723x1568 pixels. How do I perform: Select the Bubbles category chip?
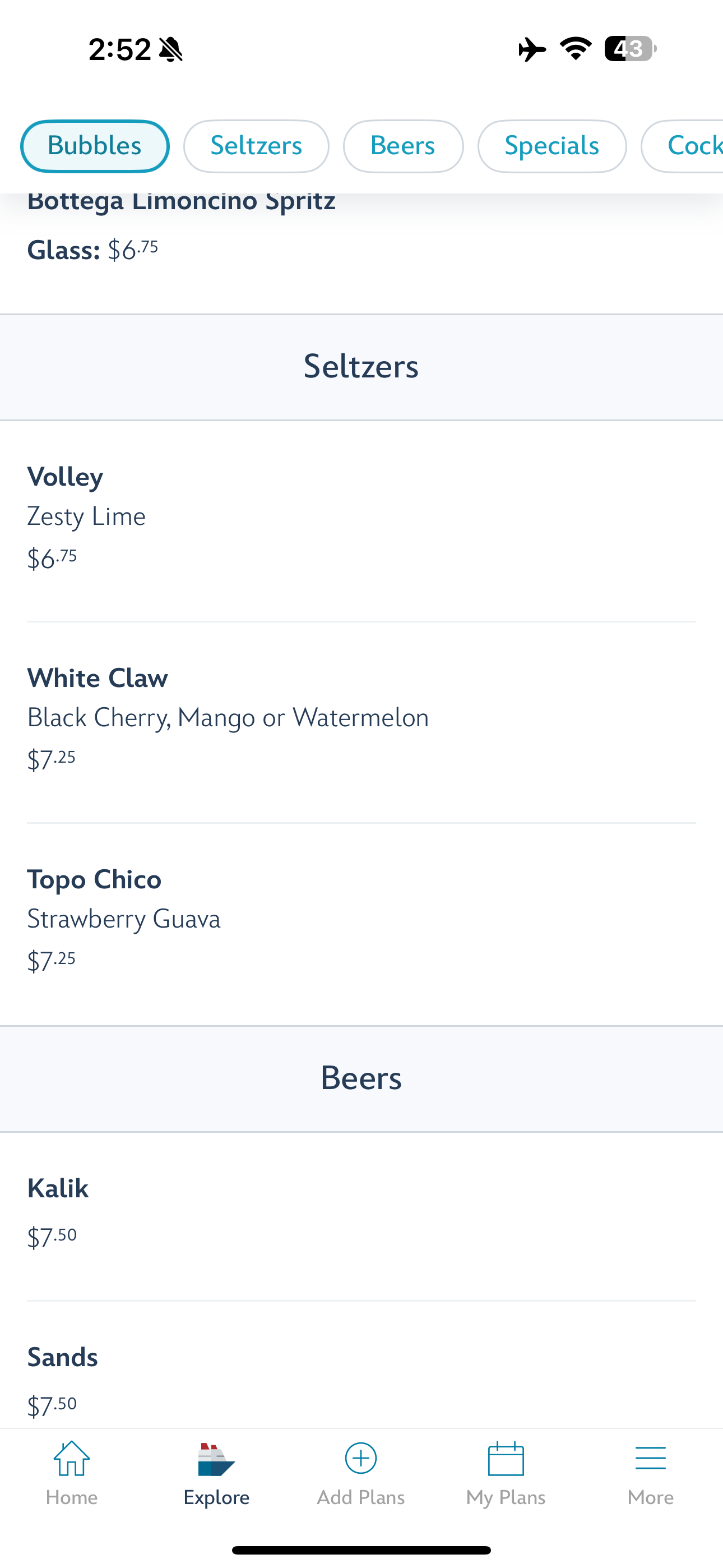[95, 146]
